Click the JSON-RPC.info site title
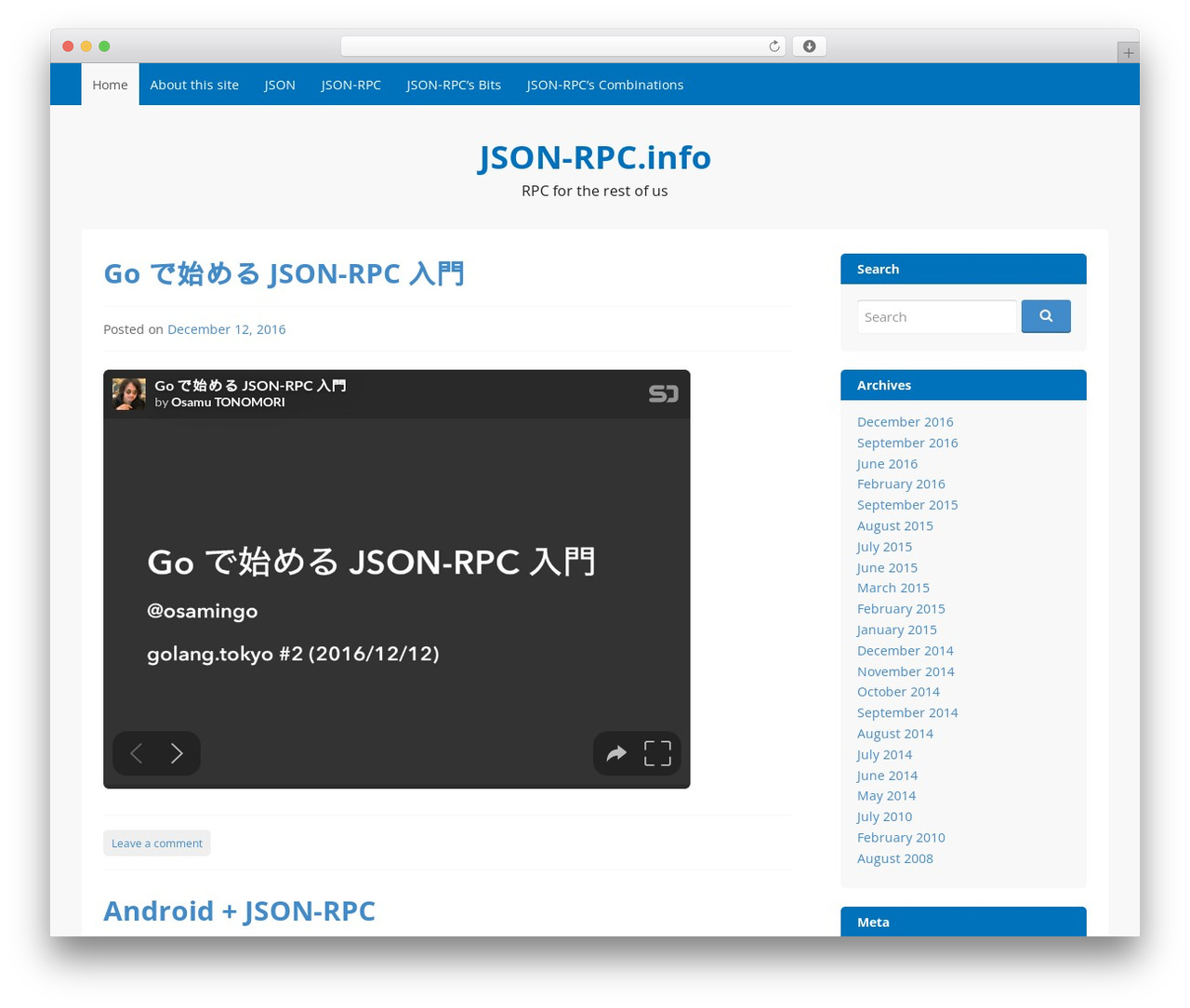Viewport: 1190px width, 1008px height. click(x=595, y=157)
